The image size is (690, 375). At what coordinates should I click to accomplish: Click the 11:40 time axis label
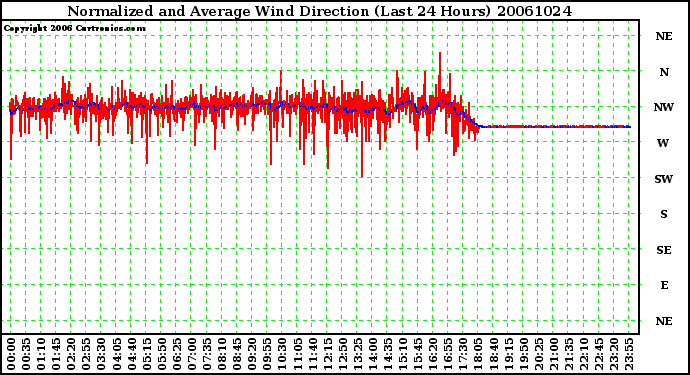(x=312, y=354)
